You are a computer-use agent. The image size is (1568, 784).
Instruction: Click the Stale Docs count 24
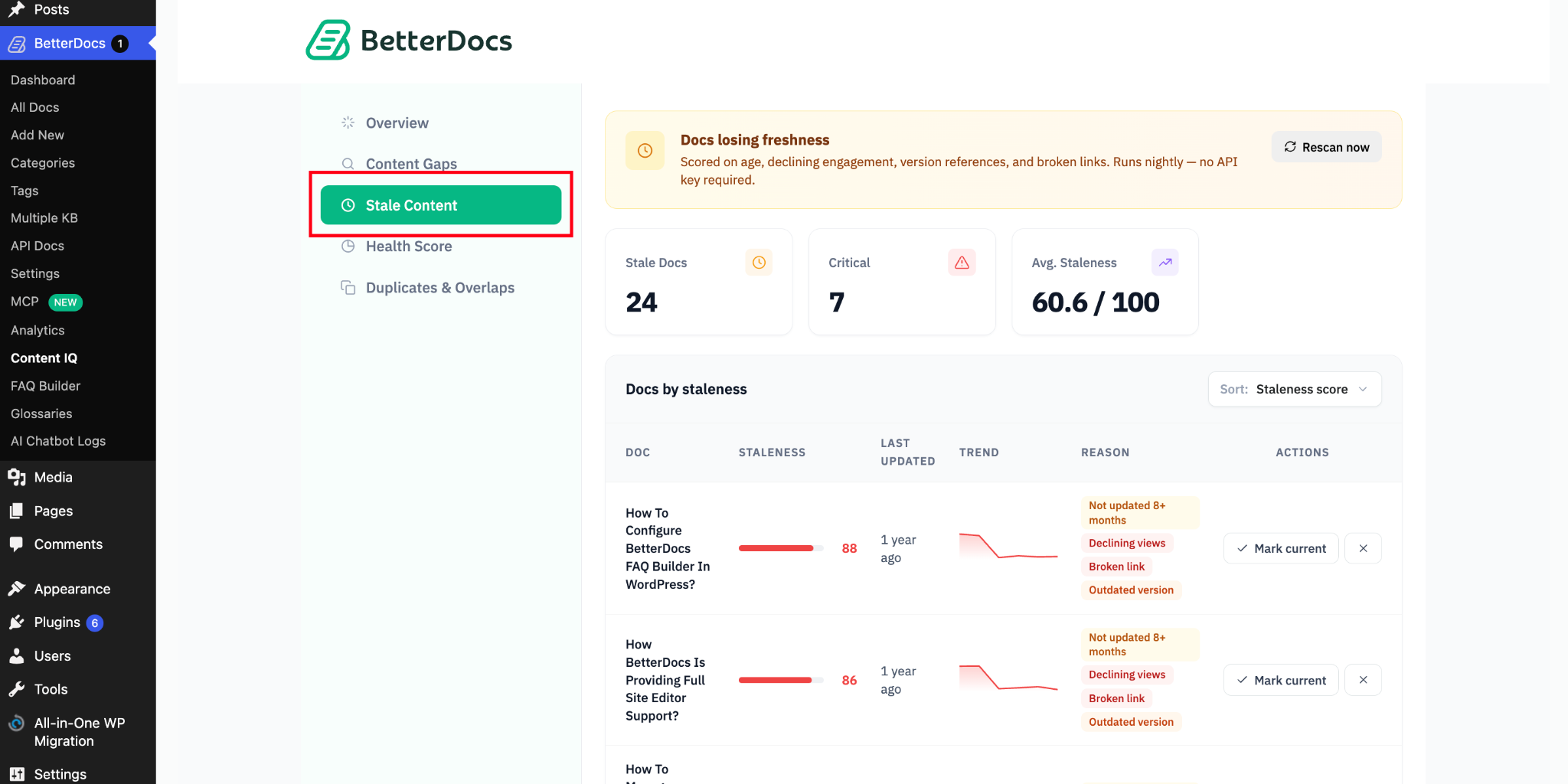point(642,302)
